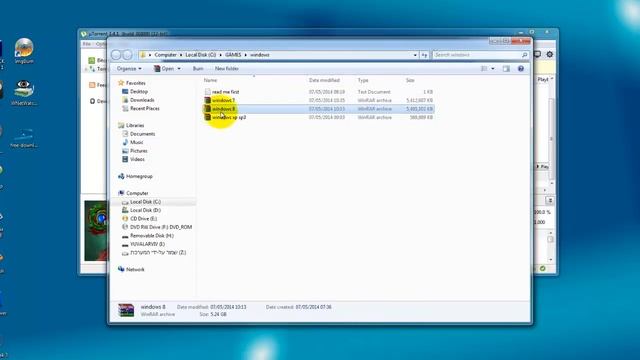Click the image thumbnail in uTorrent window

coord(96,231)
